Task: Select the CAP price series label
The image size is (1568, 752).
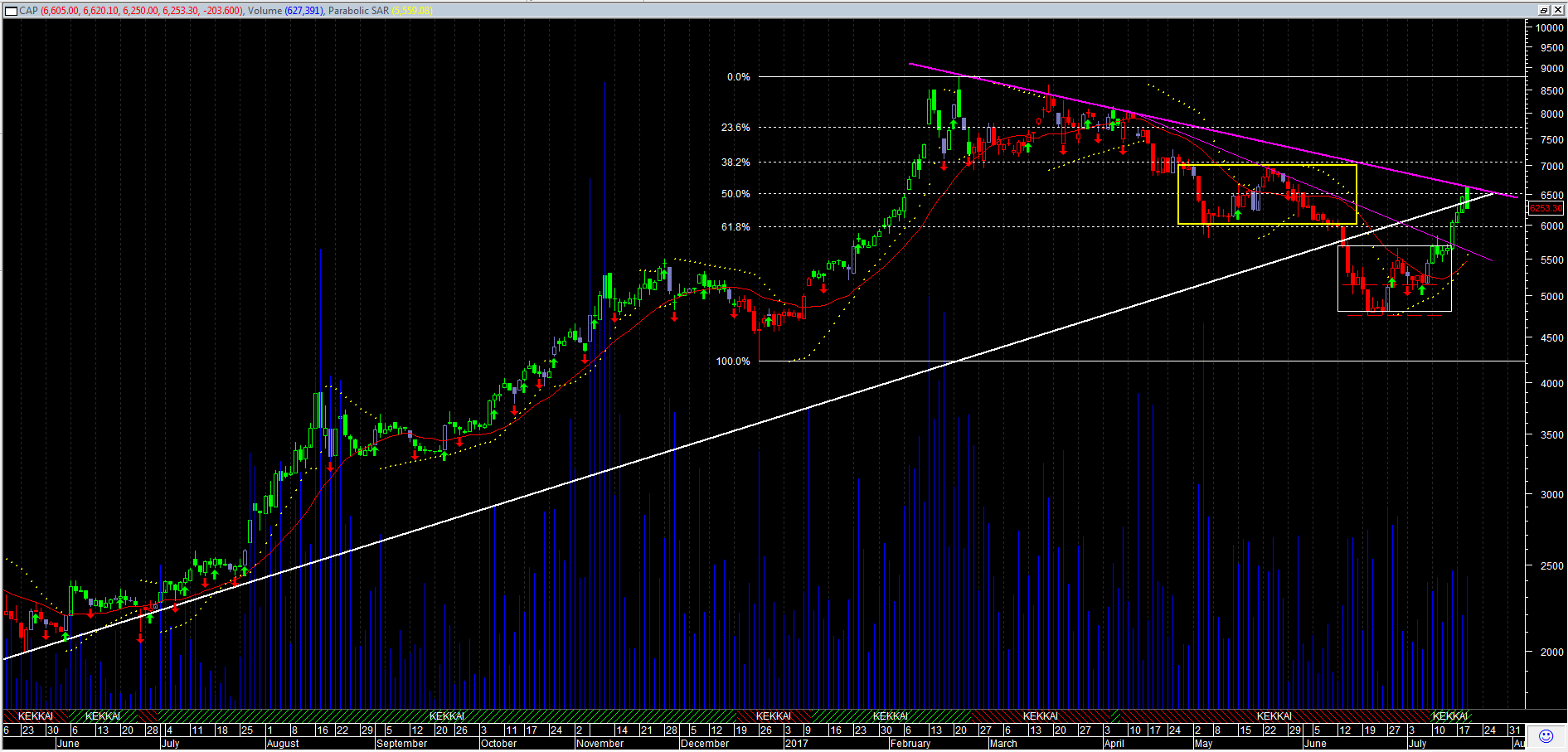Action: (28, 11)
